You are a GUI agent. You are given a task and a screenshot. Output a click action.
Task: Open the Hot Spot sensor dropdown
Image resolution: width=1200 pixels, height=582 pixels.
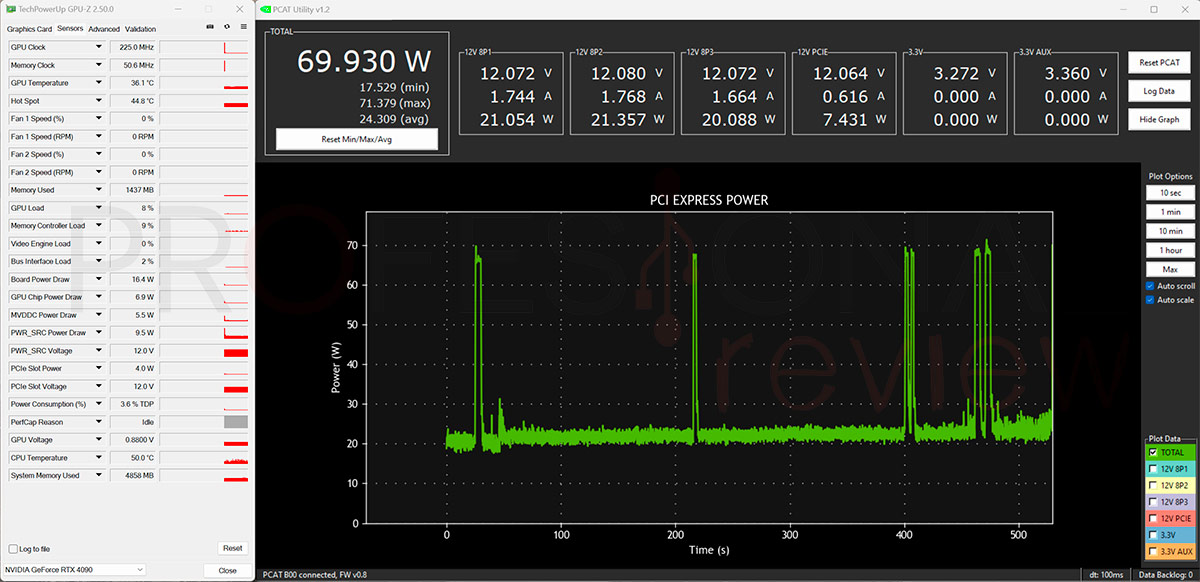click(98, 101)
